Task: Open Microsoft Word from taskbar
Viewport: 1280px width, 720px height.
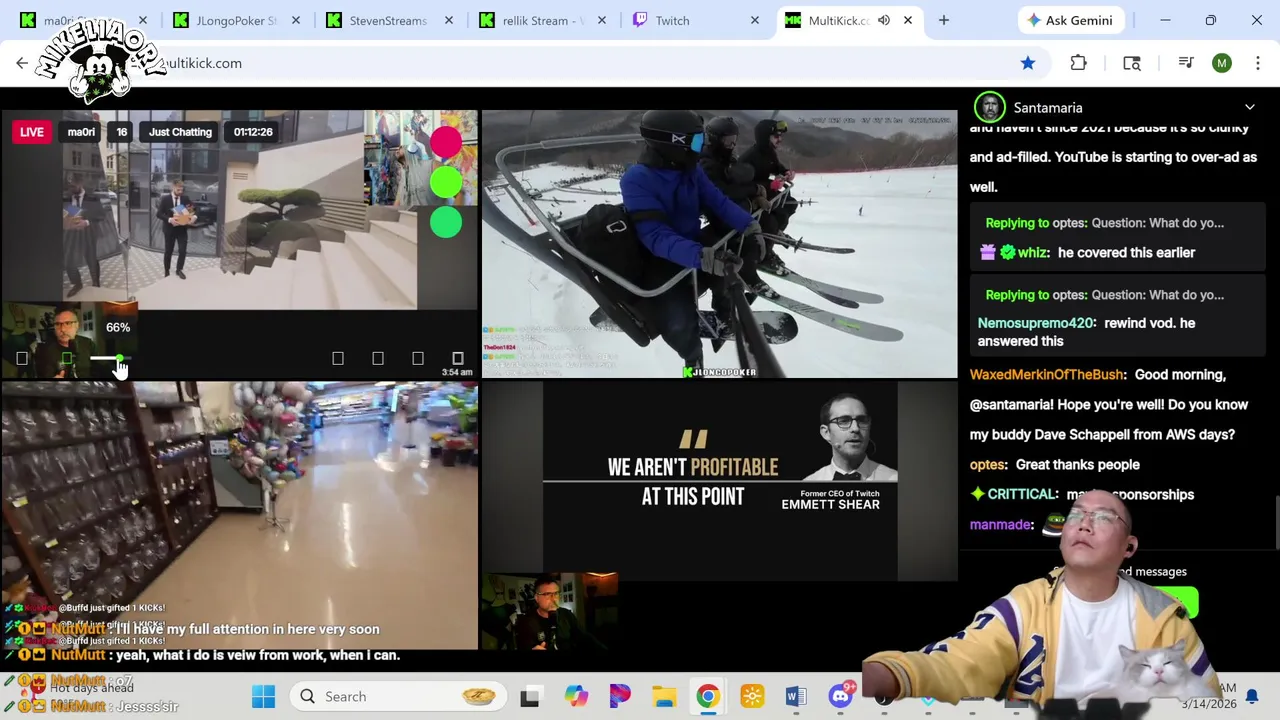Action: click(796, 697)
